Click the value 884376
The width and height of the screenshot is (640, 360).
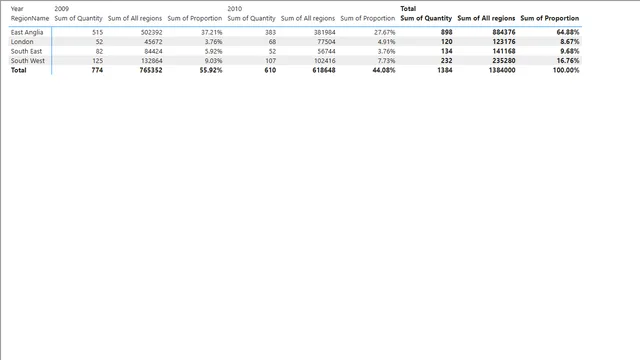tap(504, 32)
